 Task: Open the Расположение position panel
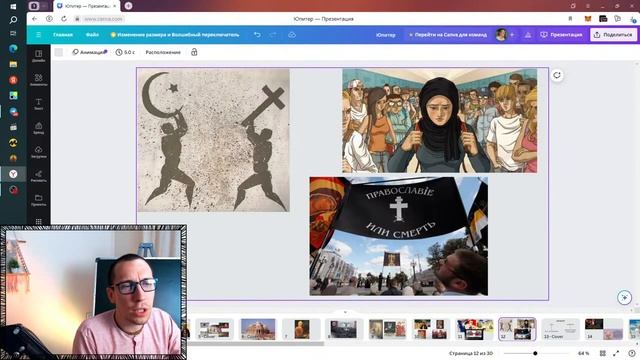[x=163, y=52]
